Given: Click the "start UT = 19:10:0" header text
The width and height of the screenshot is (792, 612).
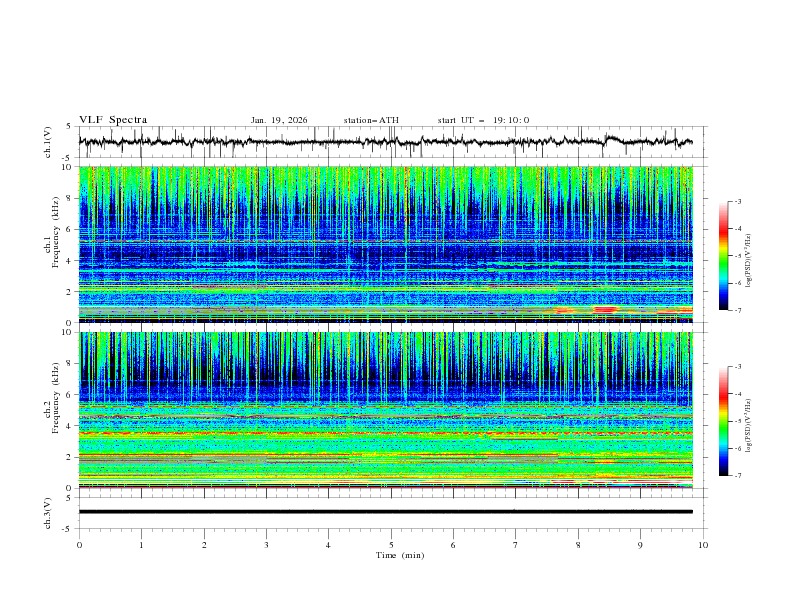Looking at the screenshot, I should coord(483,120).
